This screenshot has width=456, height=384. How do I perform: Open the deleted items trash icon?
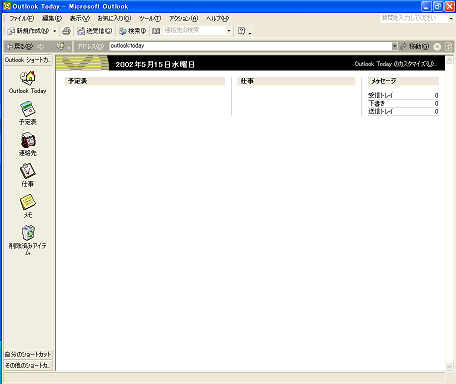pos(28,233)
